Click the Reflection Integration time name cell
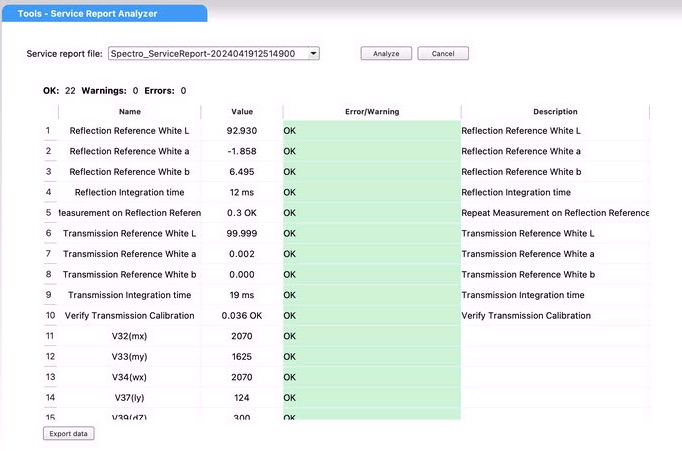Viewport: 682px width, 451px height. [x=129, y=192]
